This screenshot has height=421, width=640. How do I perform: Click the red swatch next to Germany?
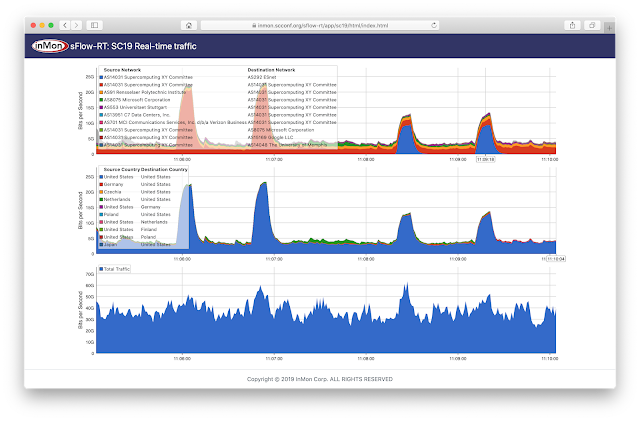pos(101,185)
